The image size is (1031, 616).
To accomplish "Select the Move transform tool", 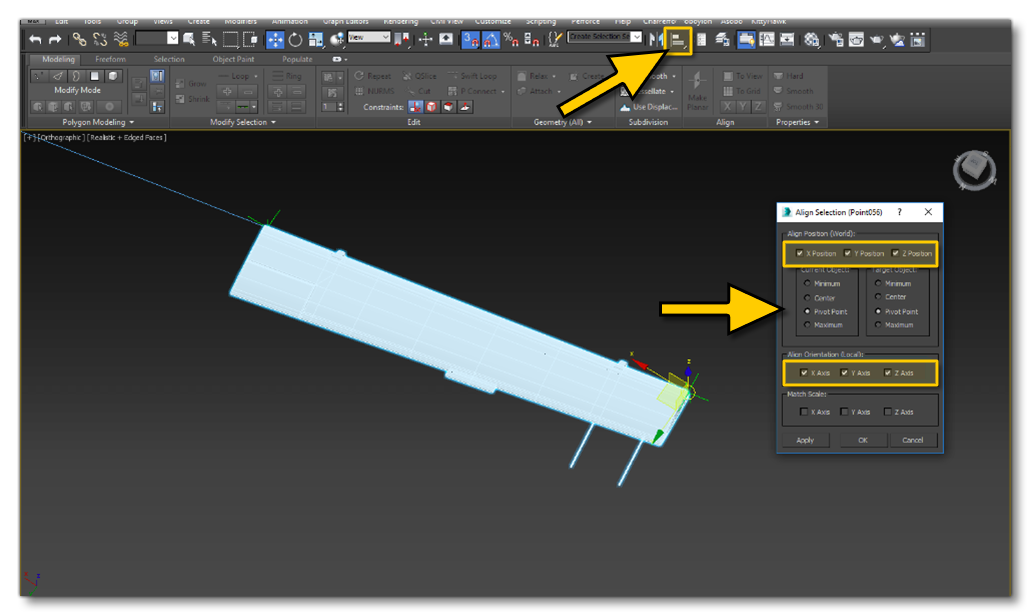I will [x=274, y=40].
